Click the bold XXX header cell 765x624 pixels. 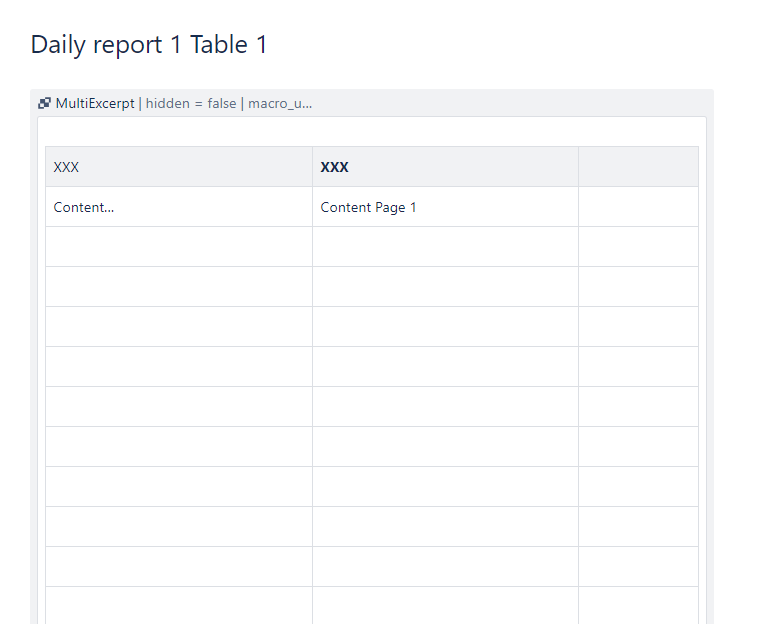(x=445, y=167)
